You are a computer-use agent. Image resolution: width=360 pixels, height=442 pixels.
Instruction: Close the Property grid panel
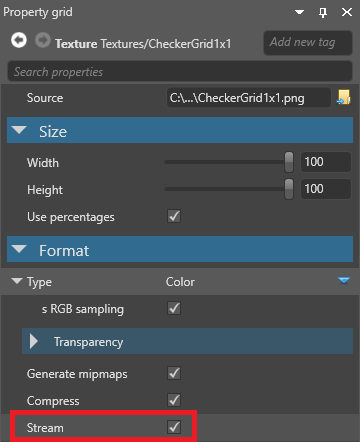[347, 12]
